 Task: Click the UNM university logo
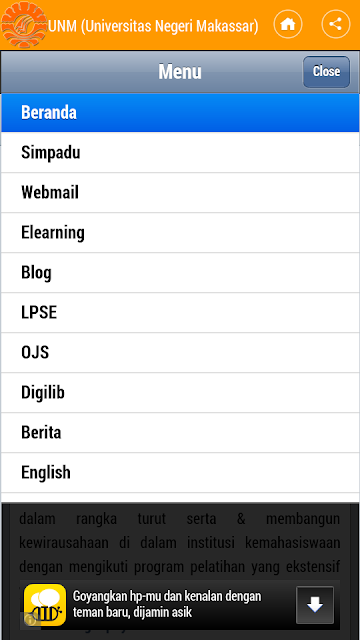pos(24,25)
